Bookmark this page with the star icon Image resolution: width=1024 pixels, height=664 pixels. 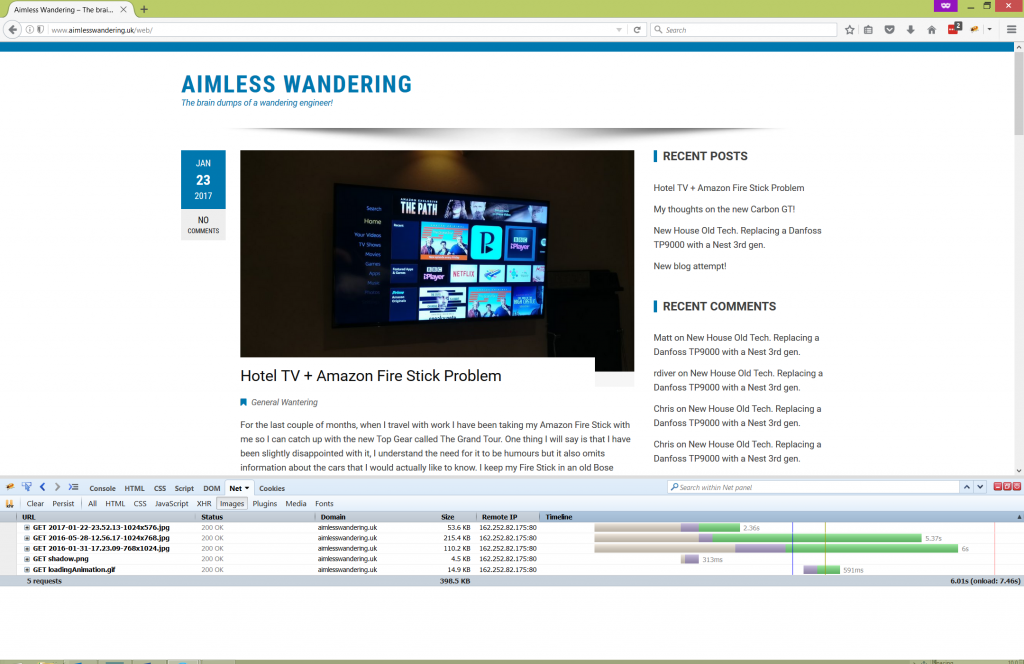click(x=850, y=29)
